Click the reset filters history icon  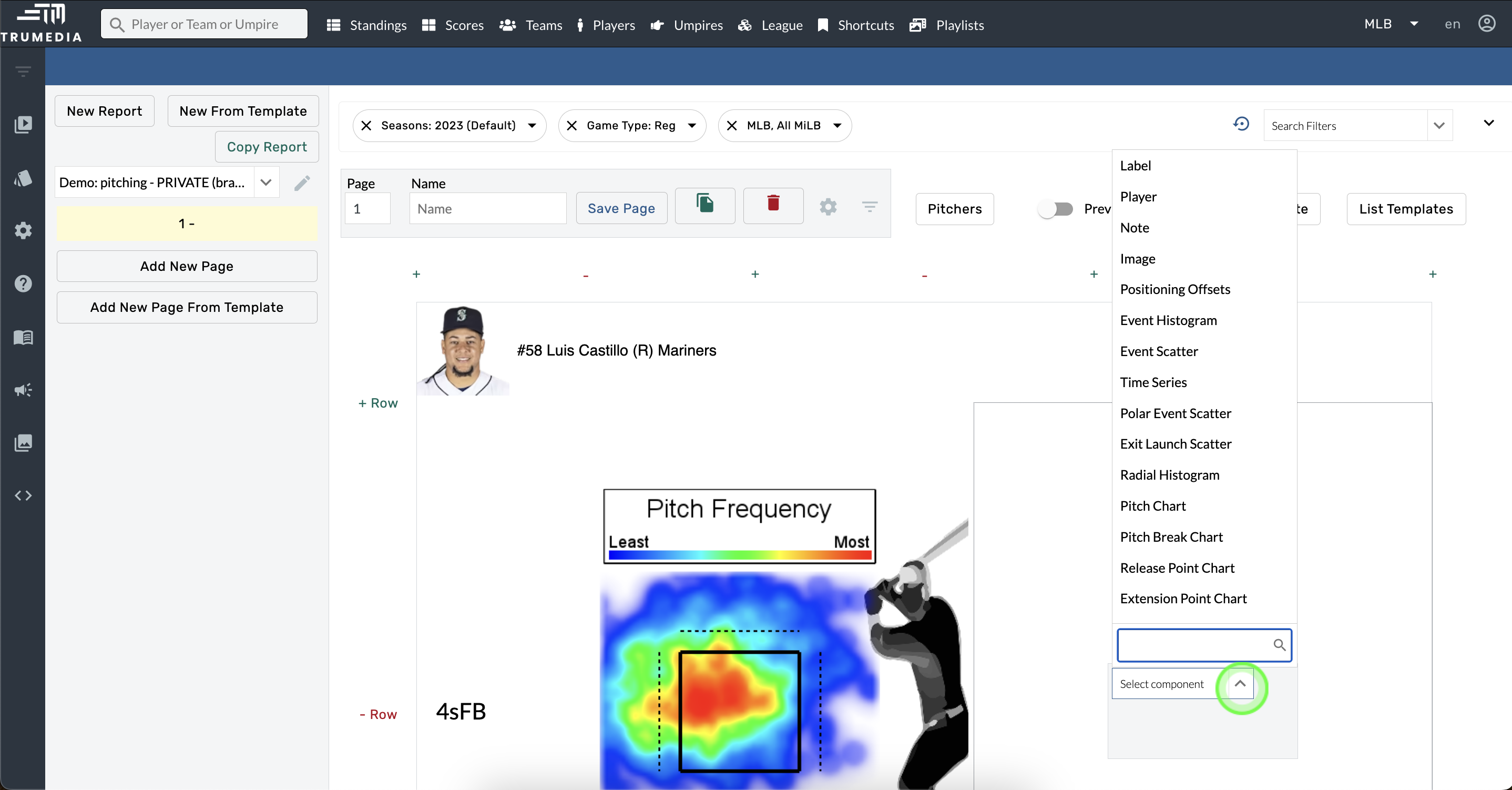1241,125
